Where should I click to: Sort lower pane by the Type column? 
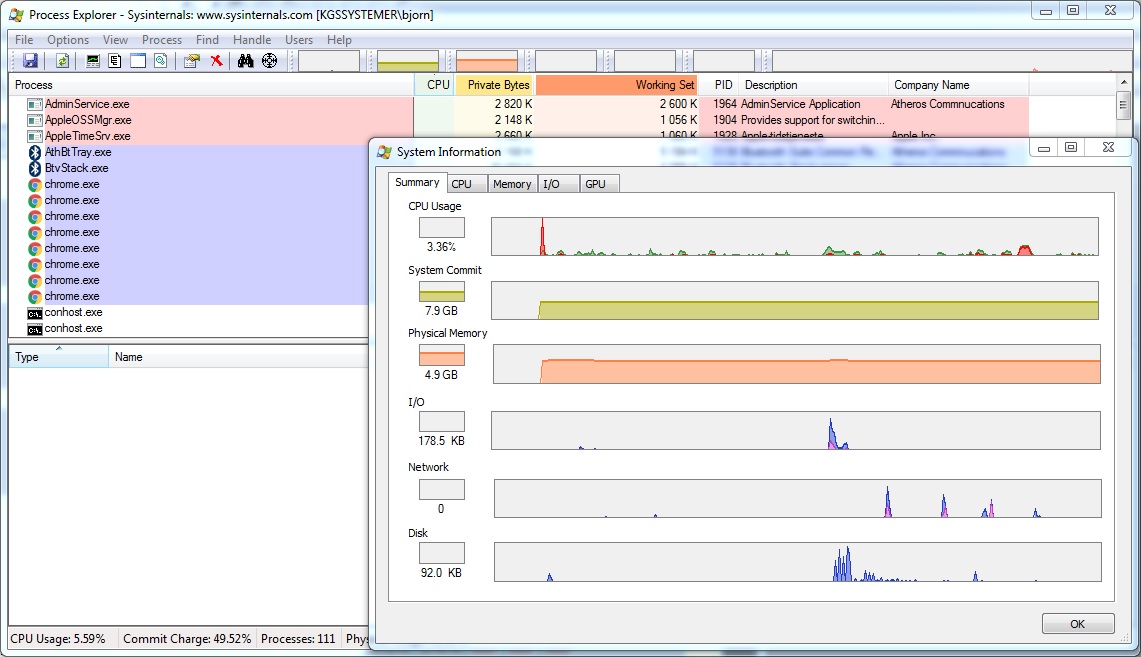click(58, 357)
